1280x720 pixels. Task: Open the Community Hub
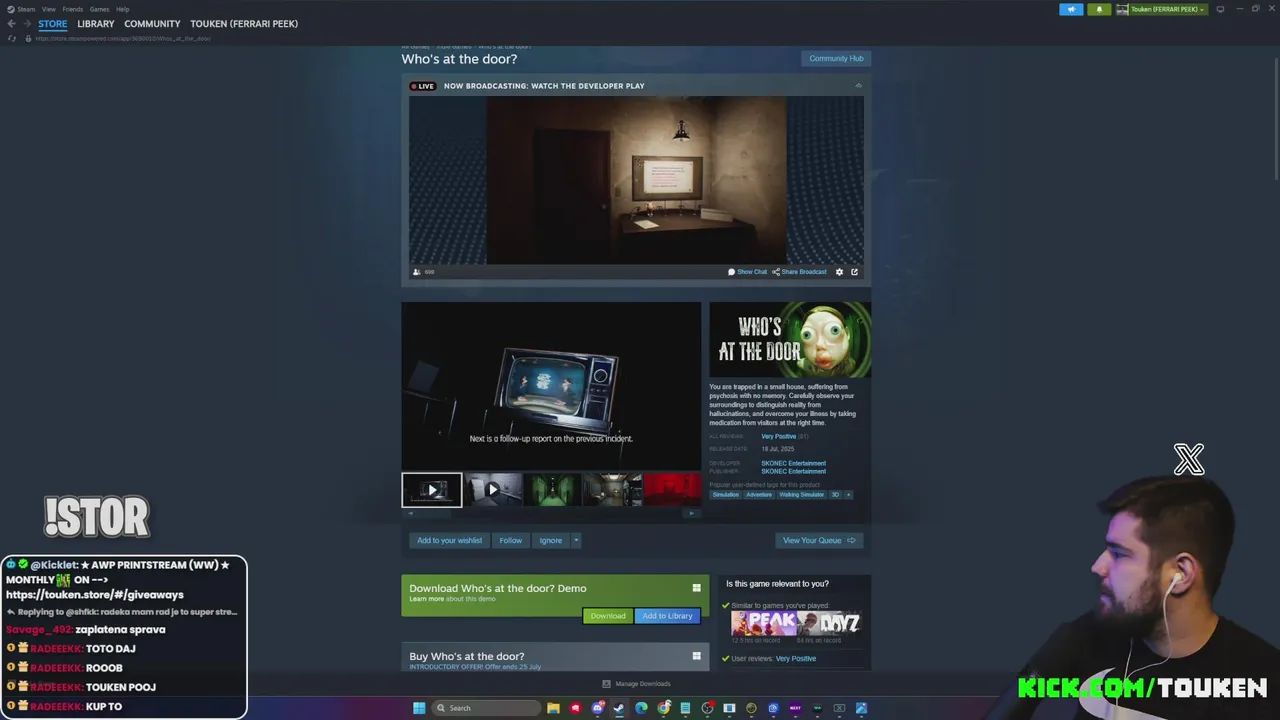[x=836, y=59]
